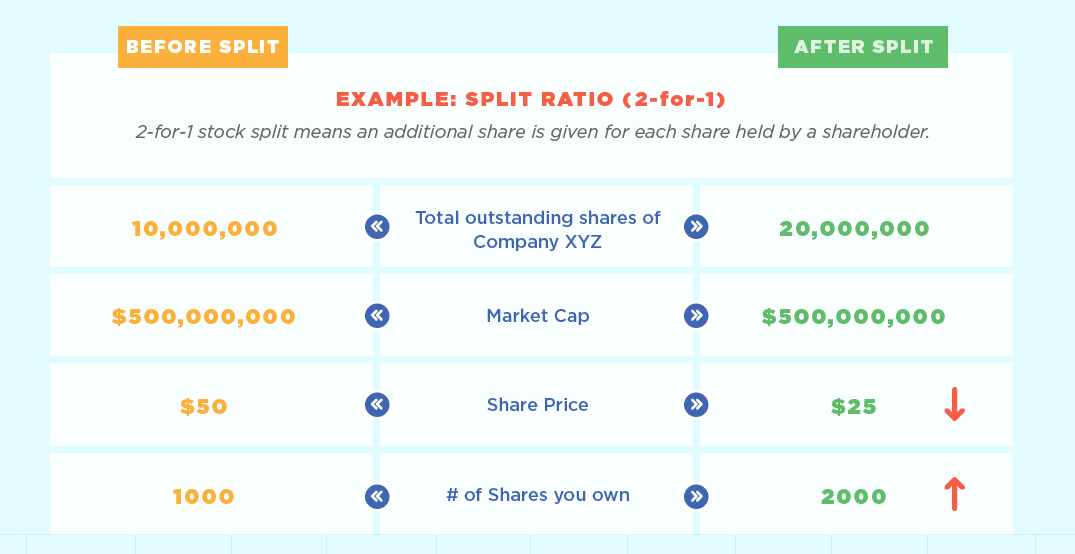Select the BEFORE SPLIT orange label
Viewport: 1075px width, 554px height.
tap(203, 47)
